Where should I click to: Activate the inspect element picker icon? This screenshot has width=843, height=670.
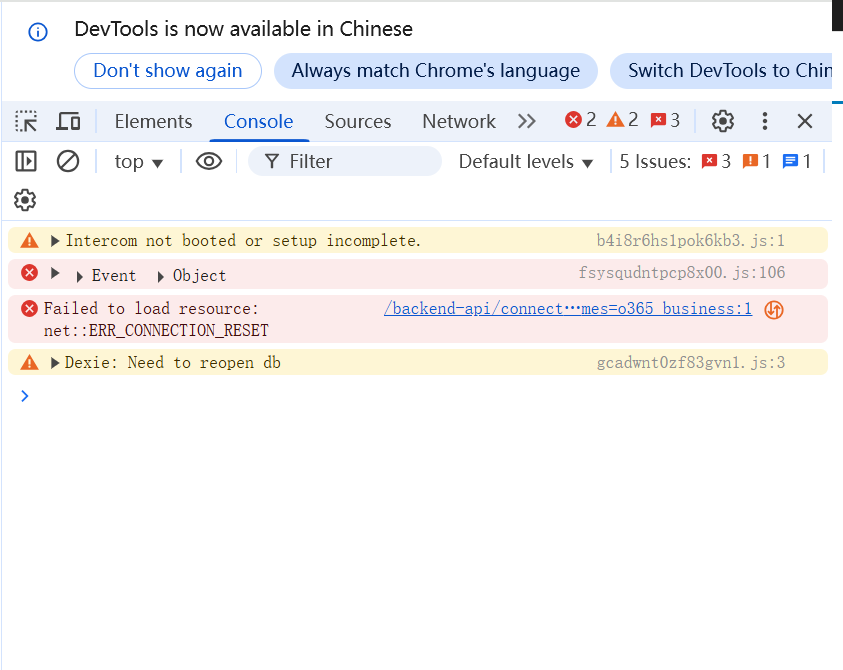point(26,121)
